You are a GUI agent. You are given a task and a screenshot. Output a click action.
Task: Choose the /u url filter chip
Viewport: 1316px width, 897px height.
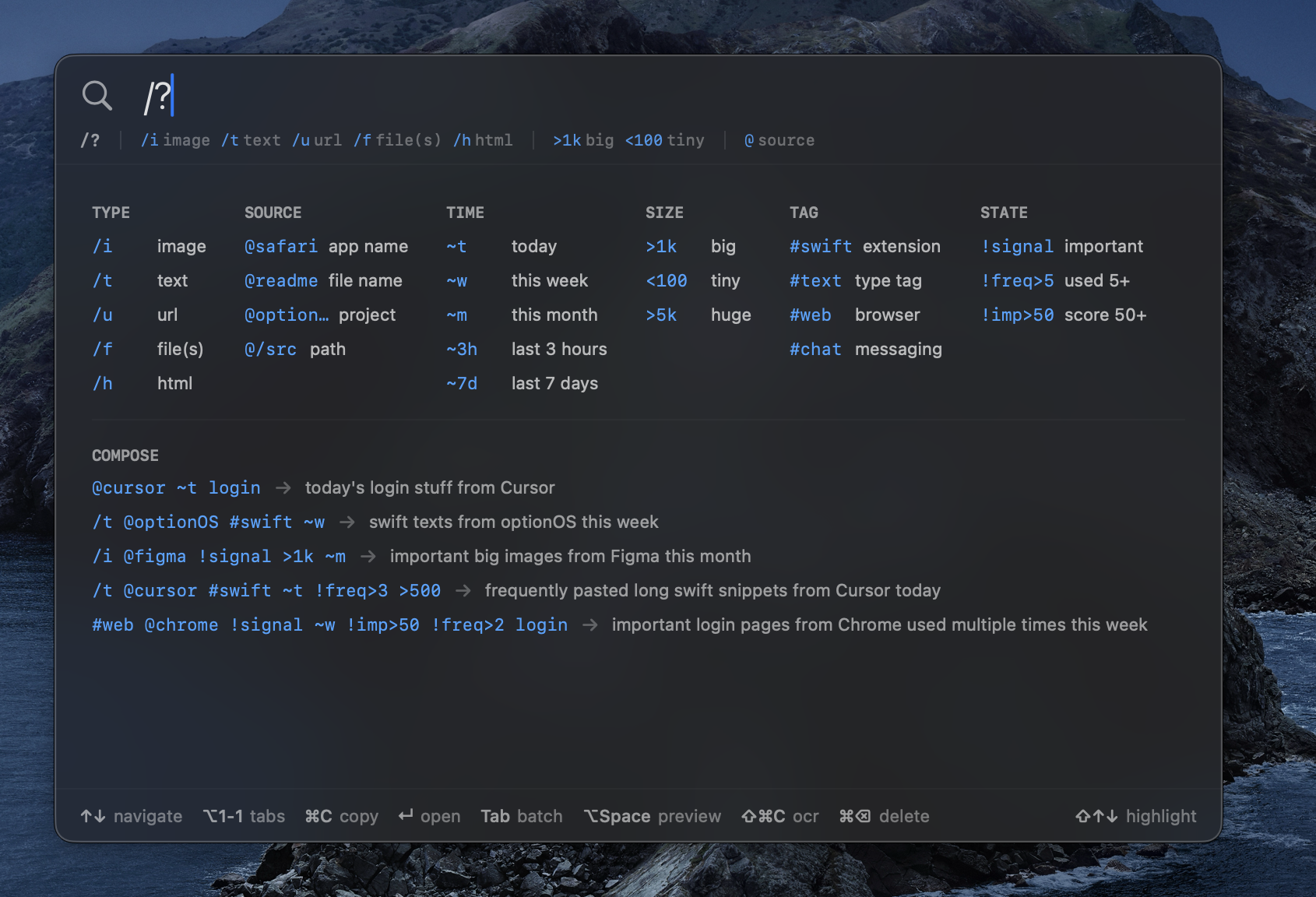pos(317,140)
